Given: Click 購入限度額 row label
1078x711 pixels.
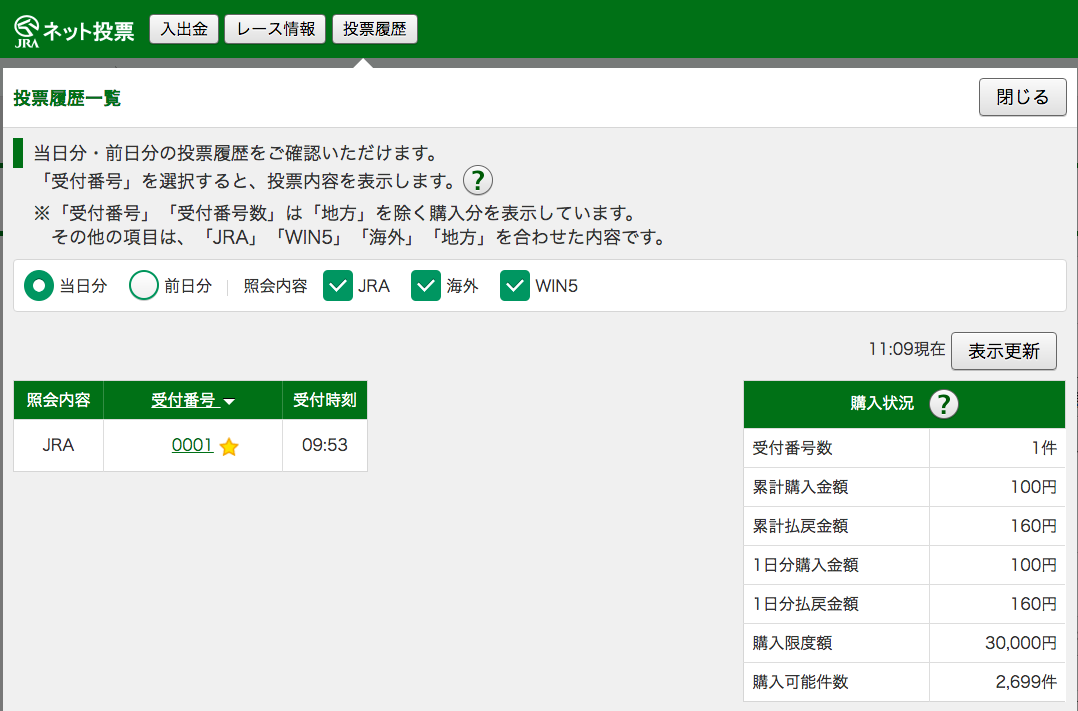Looking at the screenshot, I should click(792, 643).
